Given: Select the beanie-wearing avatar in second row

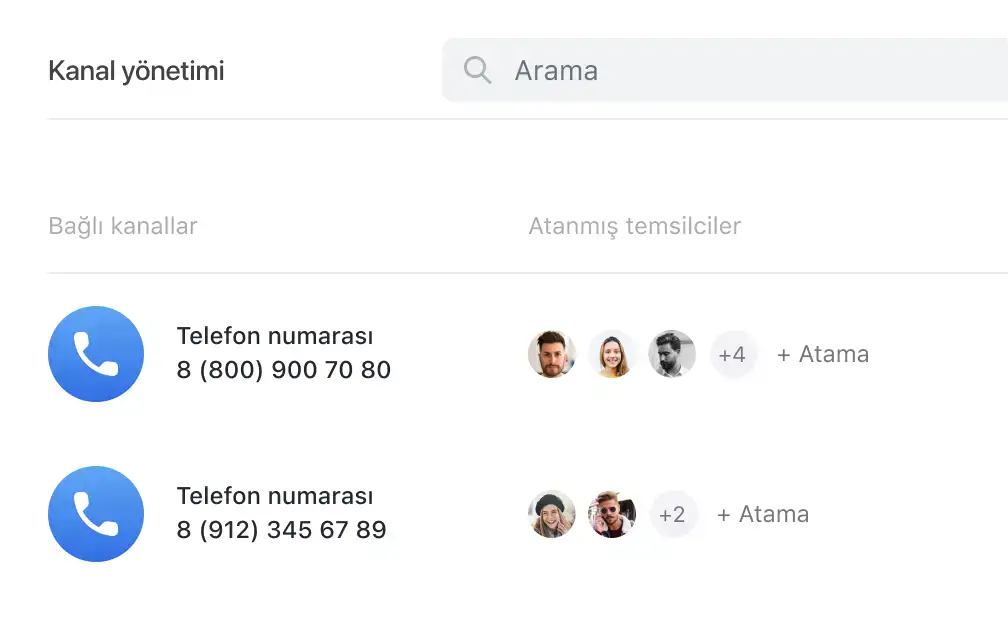Looking at the screenshot, I should click(x=552, y=514).
